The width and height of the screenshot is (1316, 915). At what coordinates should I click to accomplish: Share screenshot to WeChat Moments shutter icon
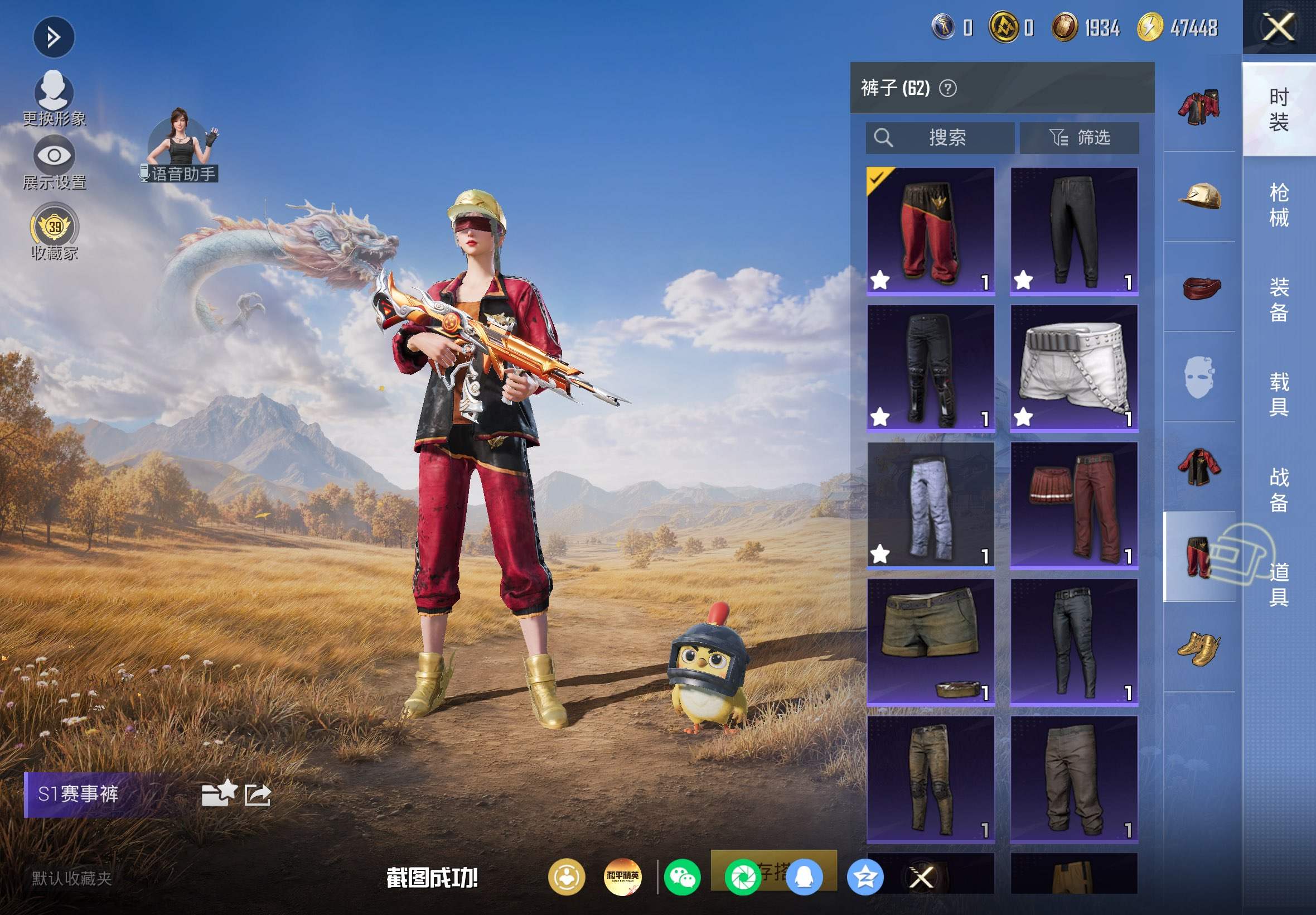click(743, 877)
